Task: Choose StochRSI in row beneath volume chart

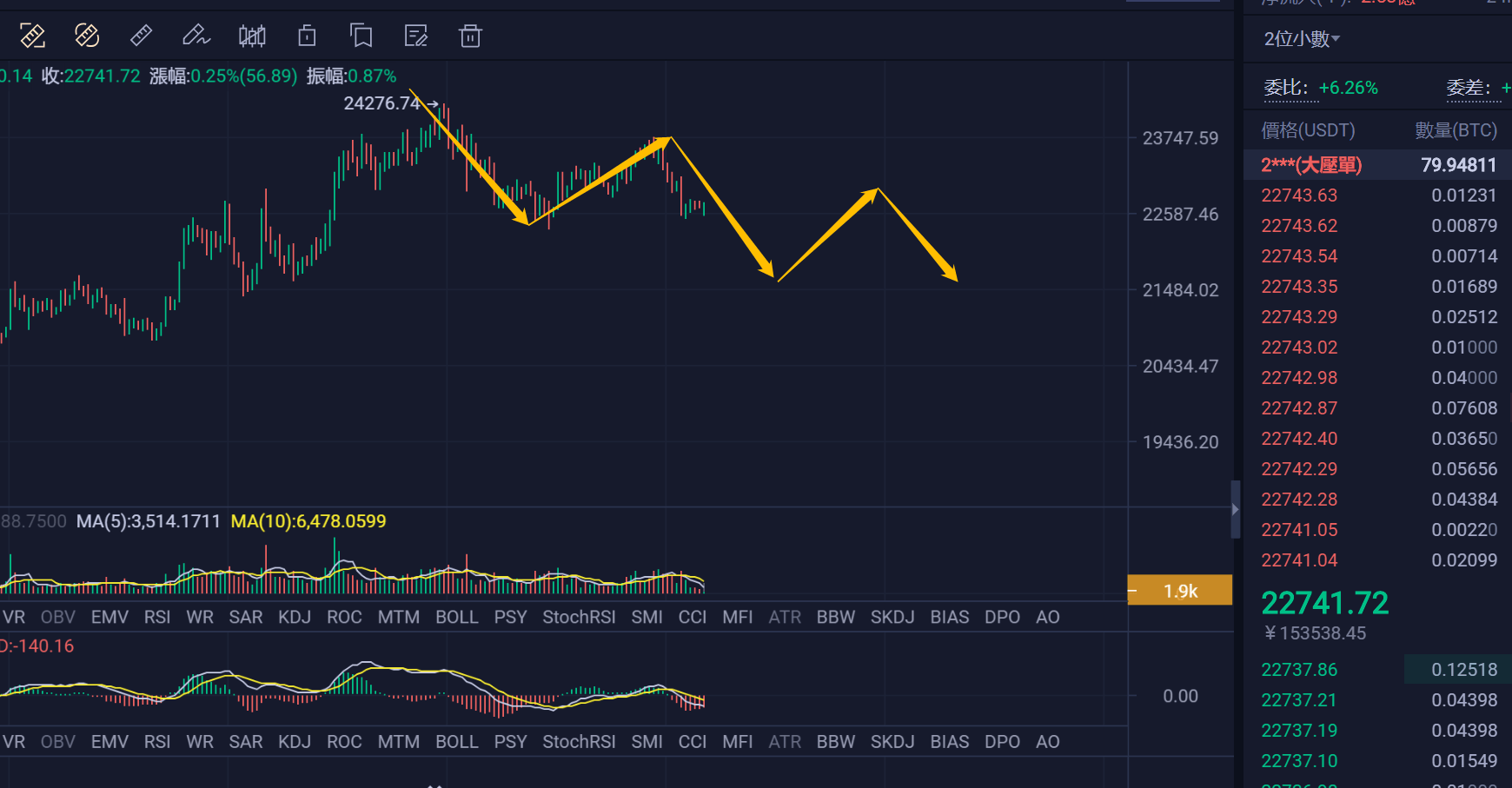Action: [579, 617]
